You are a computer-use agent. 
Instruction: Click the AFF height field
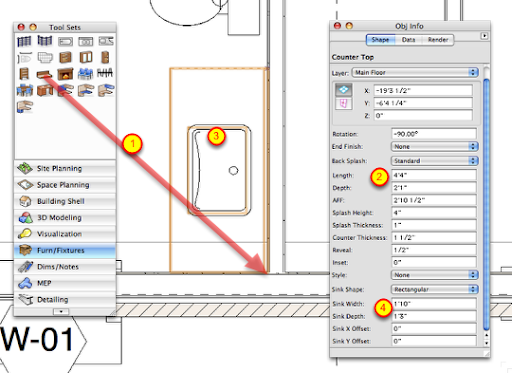tap(434, 200)
